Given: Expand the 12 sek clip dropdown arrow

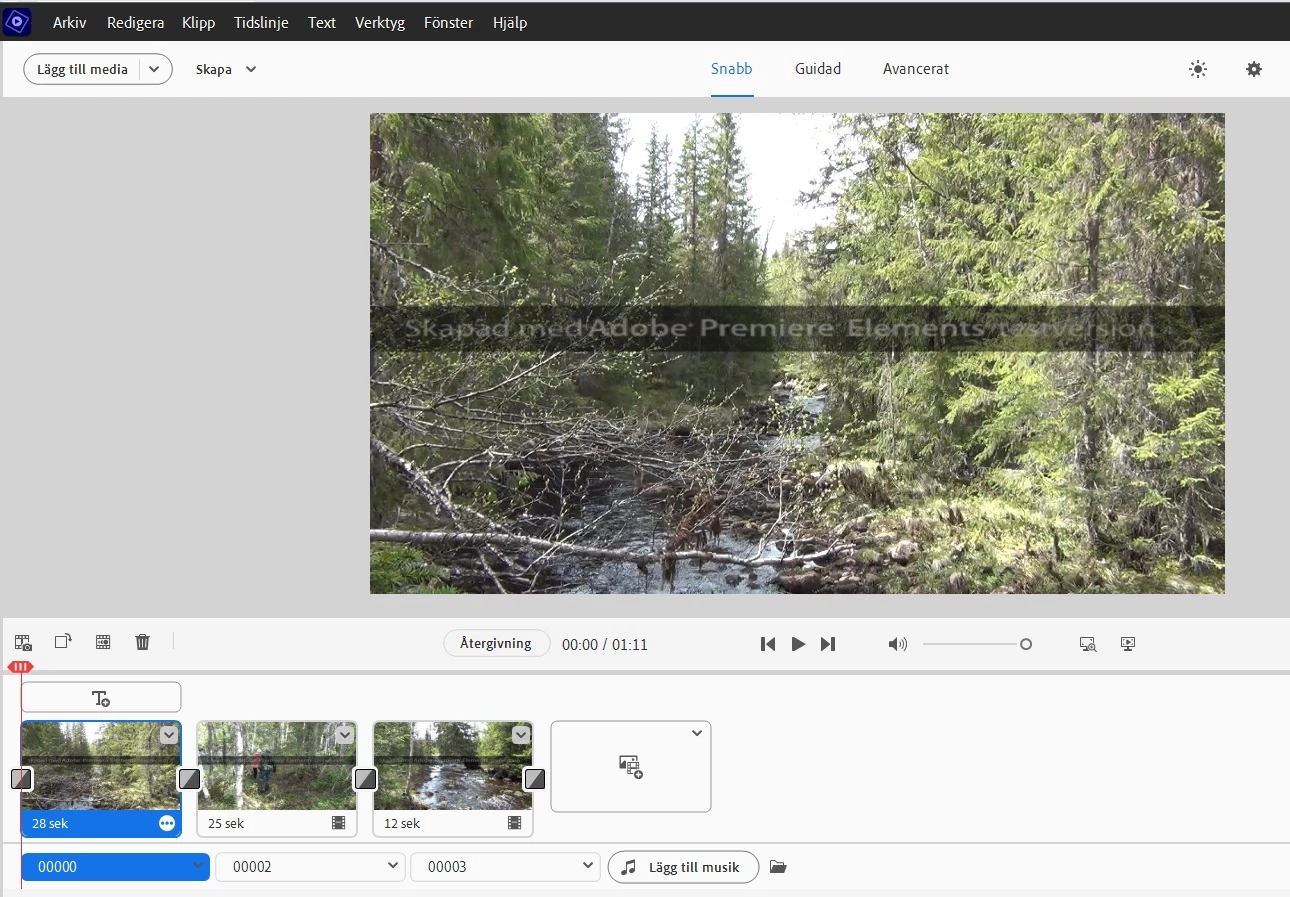Looking at the screenshot, I should coord(521,735).
